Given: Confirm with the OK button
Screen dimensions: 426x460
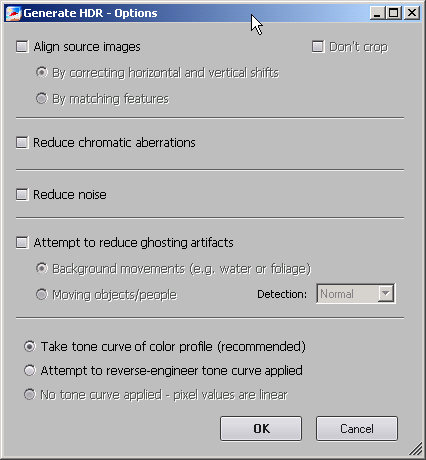Looking at the screenshot, I should [x=261, y=428].
